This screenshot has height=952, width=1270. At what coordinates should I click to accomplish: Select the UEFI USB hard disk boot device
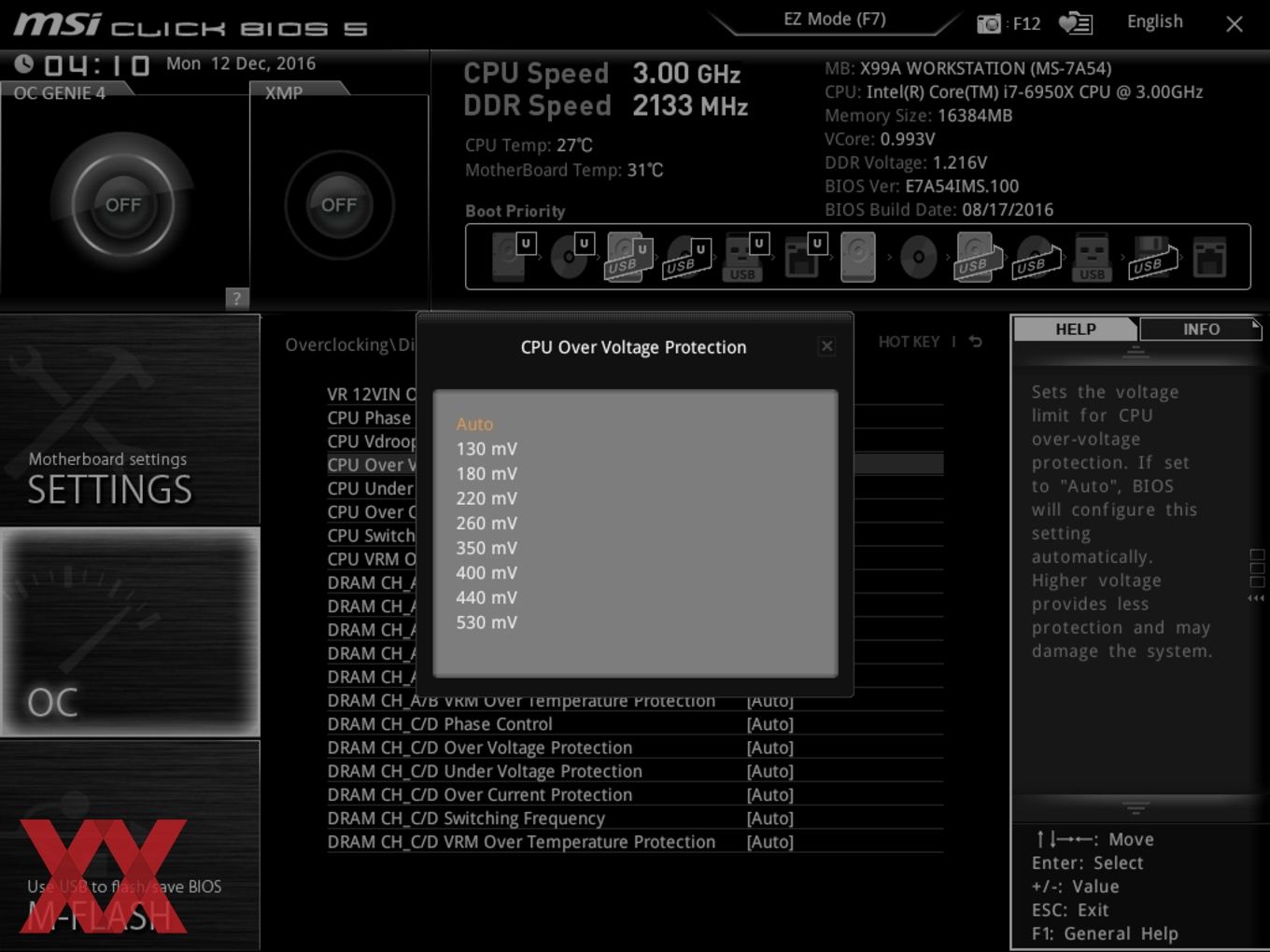tap(628, 257)
